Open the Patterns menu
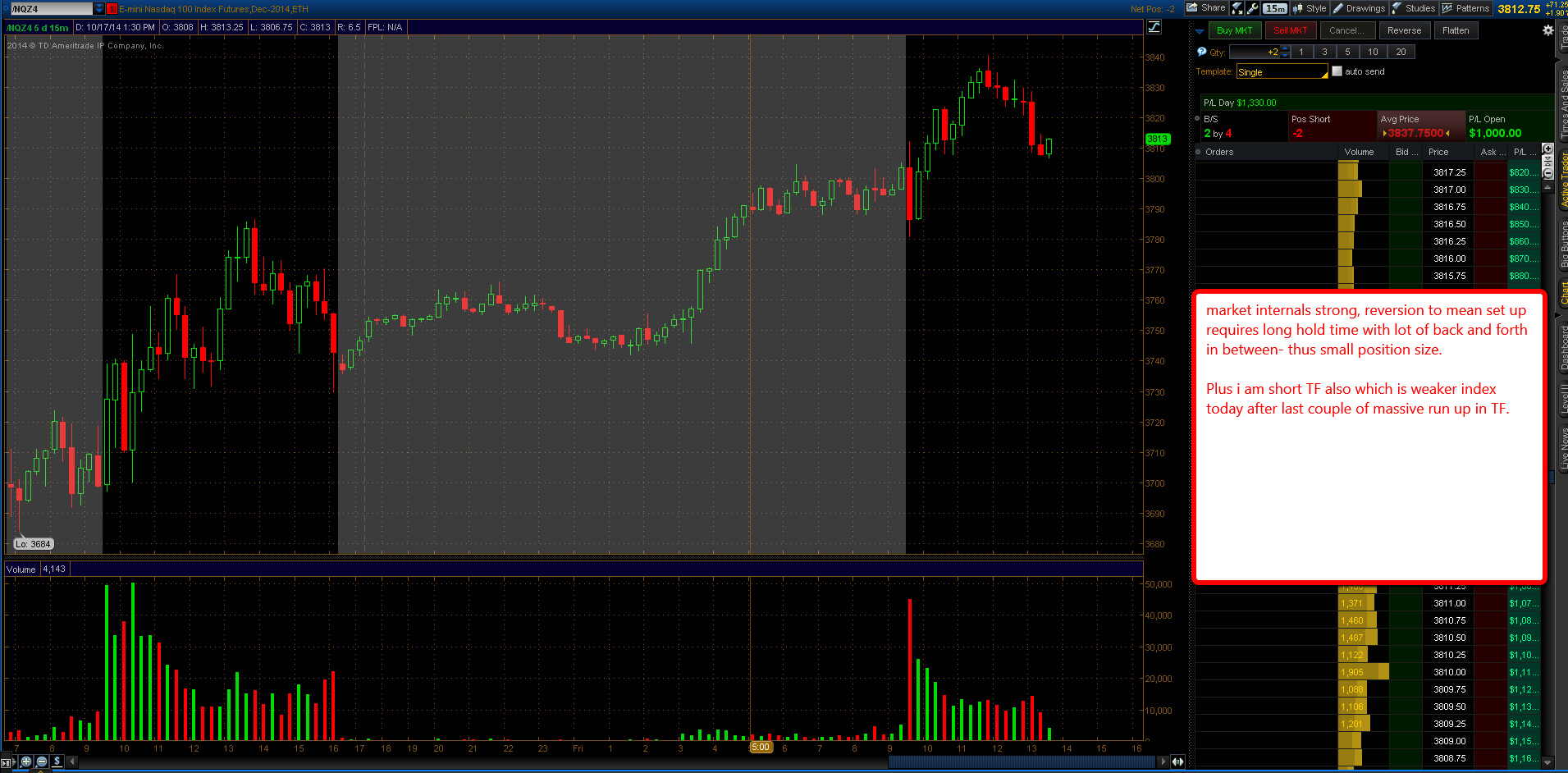The image size is (1568, 773). pos(1466,8)
